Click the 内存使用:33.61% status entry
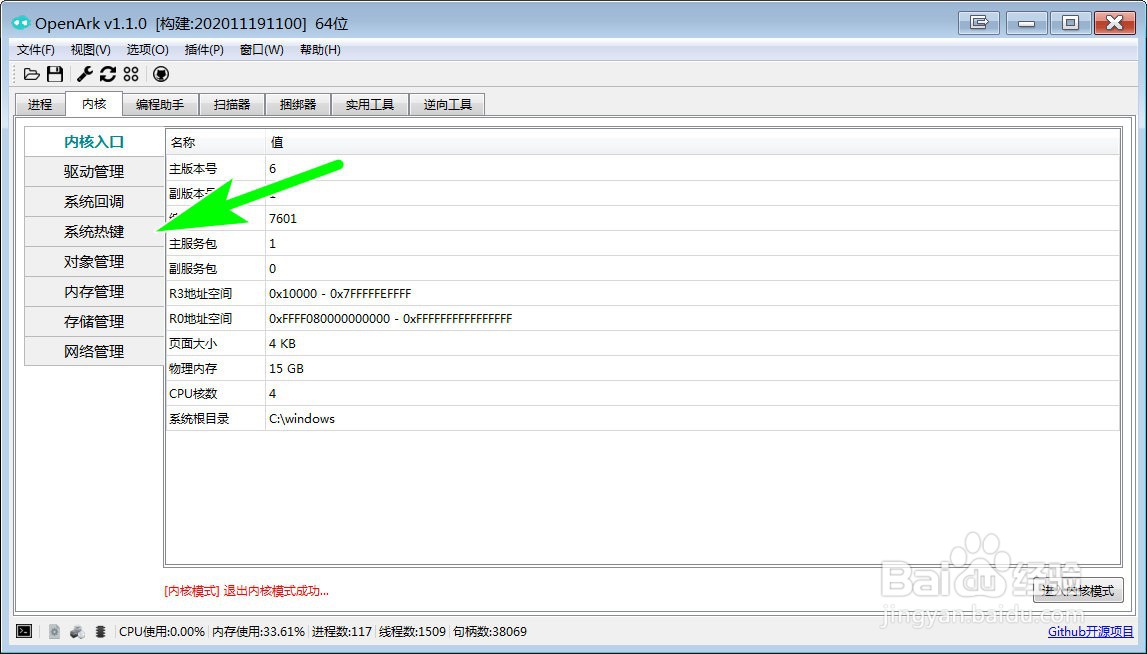1147x654 pixels. 258,631
